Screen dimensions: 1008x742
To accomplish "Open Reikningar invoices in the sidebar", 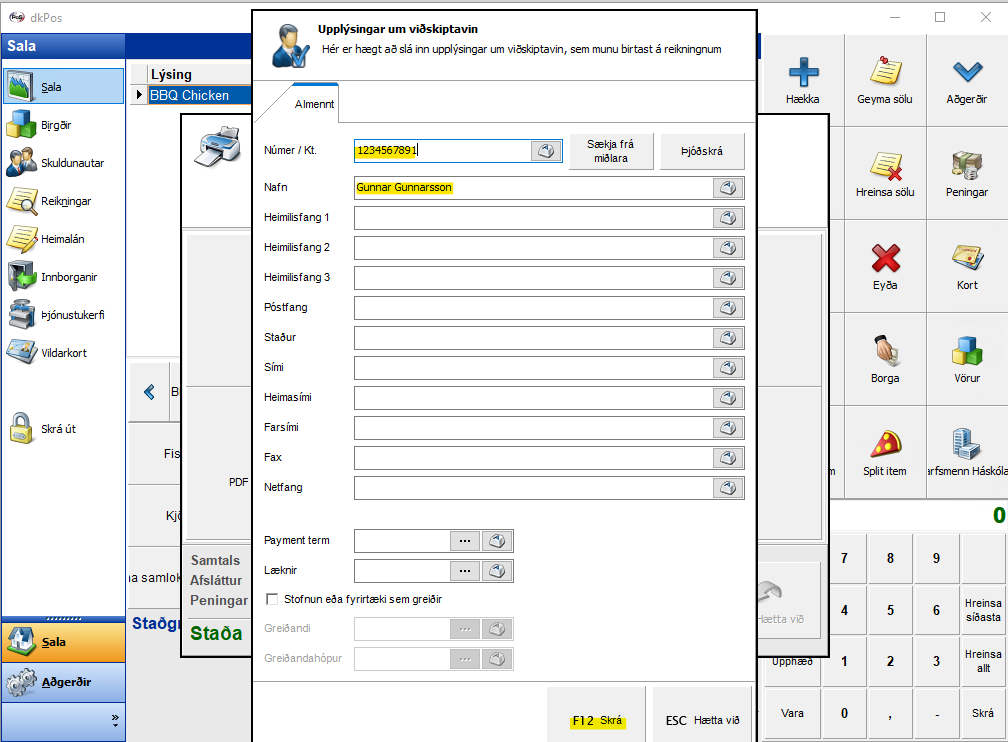I will [22, 201].
